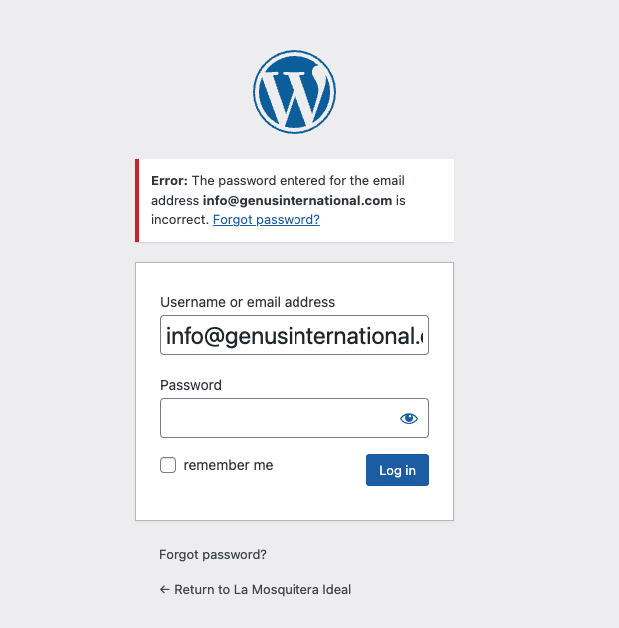Click the "remember me" label text
Image resolution: width=619 pixels, height=628 pixels.
click(228, 465)
